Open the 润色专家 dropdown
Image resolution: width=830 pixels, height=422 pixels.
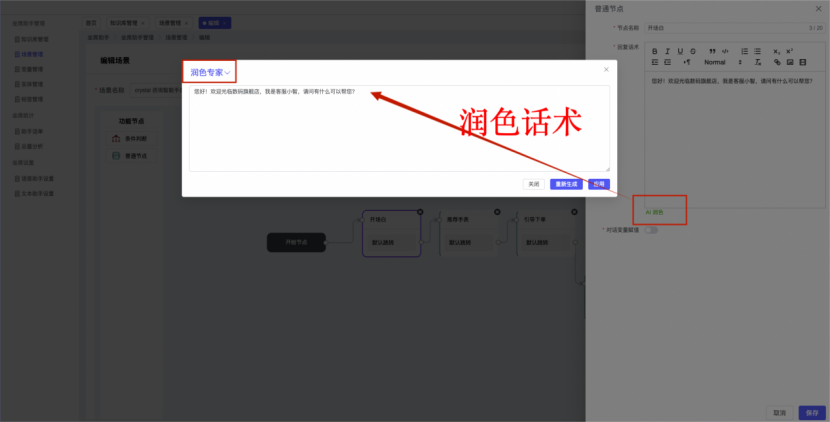(210, 72)
